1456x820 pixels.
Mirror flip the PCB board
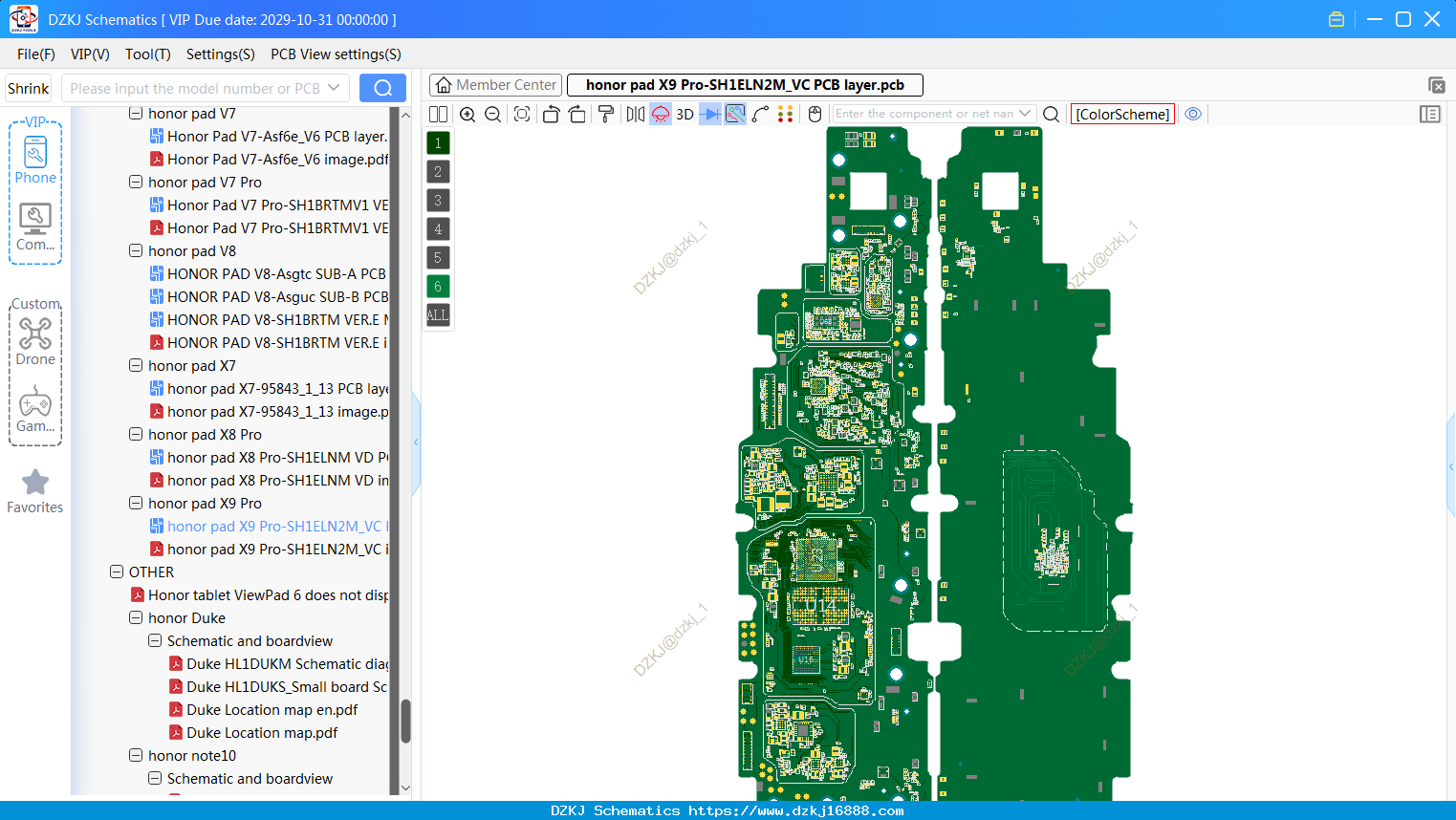click(x=636, y=114)
